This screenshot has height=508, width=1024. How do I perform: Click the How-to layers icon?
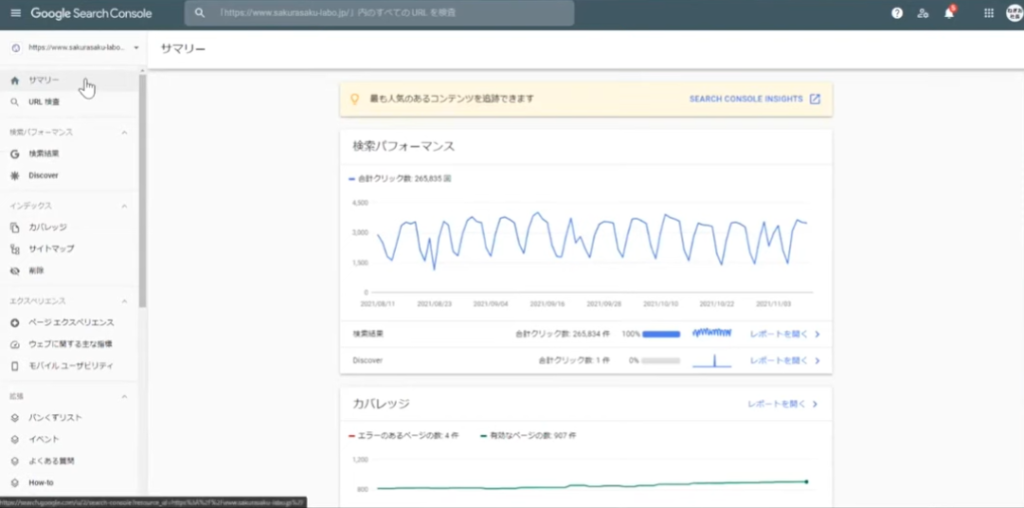click(15, 483)
